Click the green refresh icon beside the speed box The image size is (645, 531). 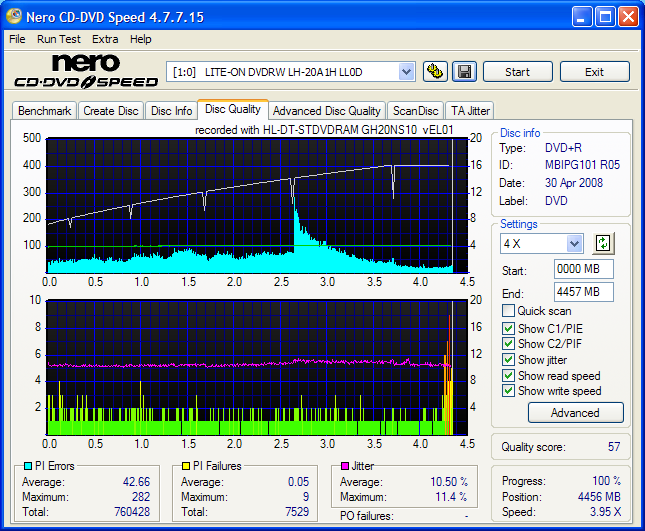[603, 243]
